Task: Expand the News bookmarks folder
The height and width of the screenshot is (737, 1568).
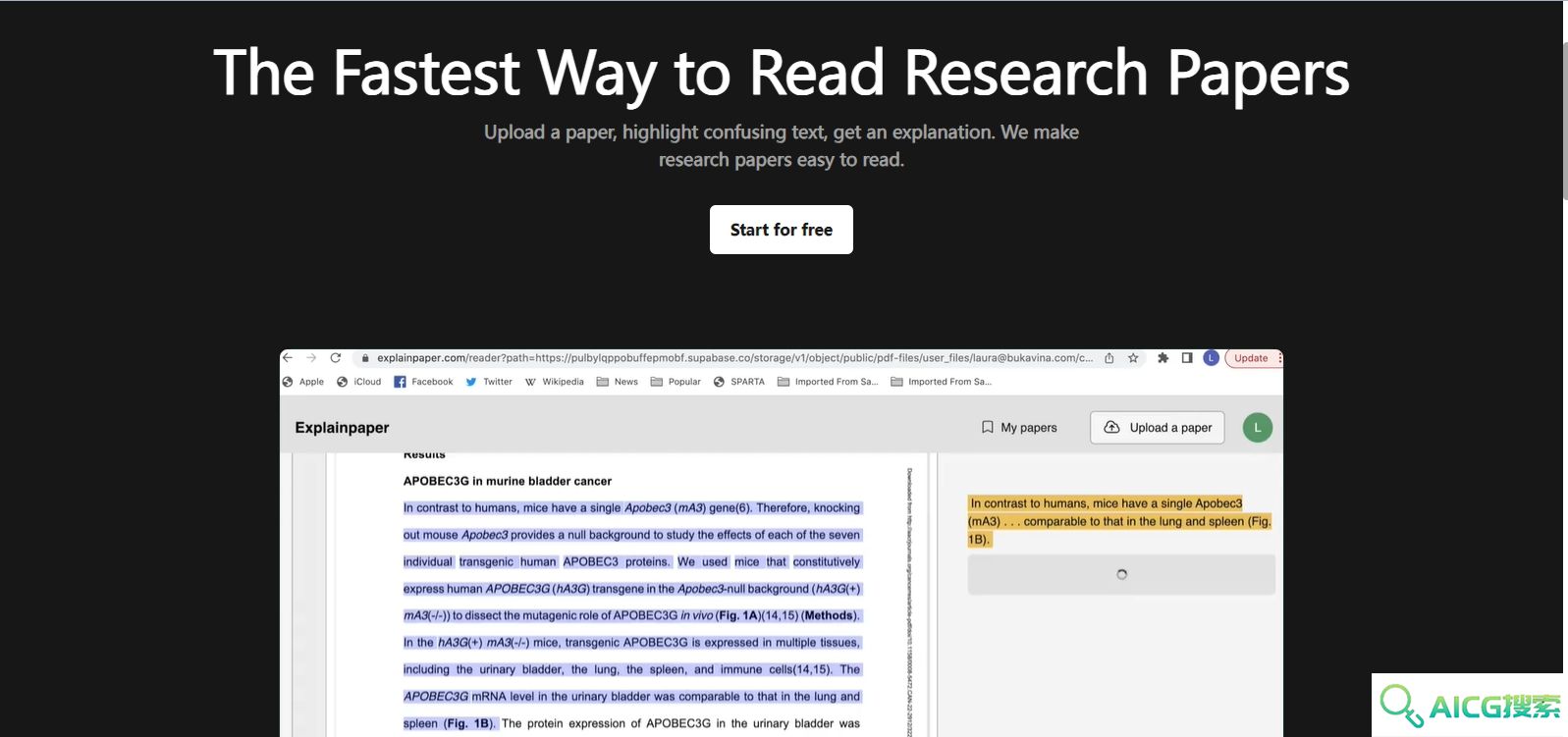Action: 618,382
